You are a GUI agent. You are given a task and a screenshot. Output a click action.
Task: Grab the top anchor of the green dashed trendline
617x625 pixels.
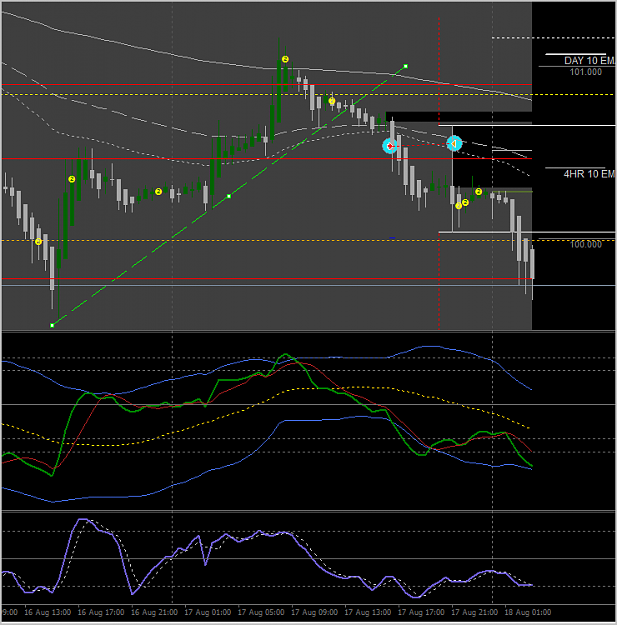click(x=405, y=66)
